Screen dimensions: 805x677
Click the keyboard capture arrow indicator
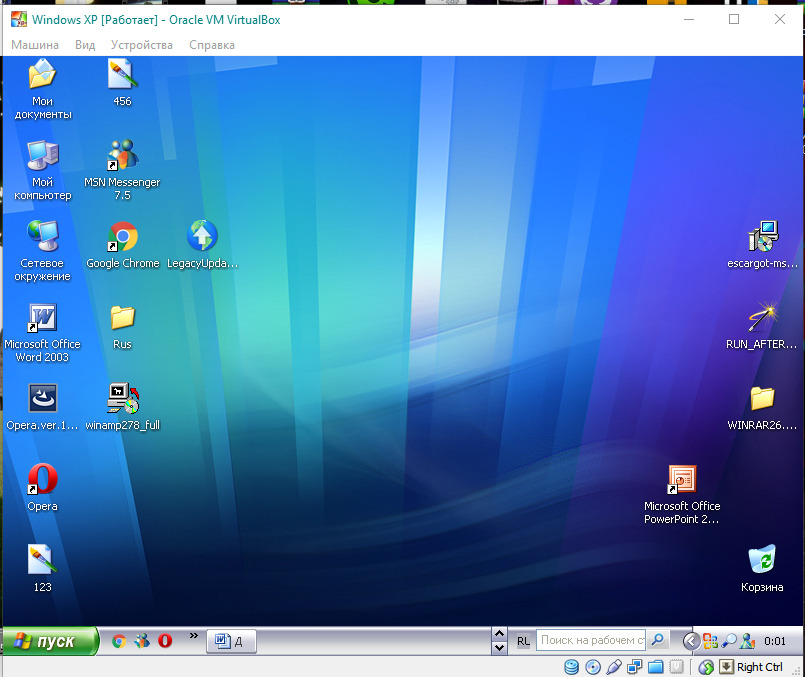point(726,667)
